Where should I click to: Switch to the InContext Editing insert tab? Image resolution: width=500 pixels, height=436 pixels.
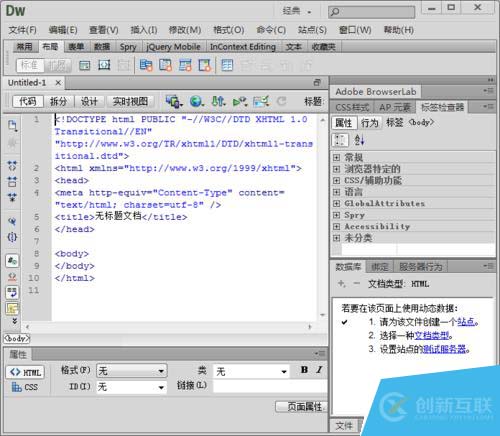(x=243, y=47)
